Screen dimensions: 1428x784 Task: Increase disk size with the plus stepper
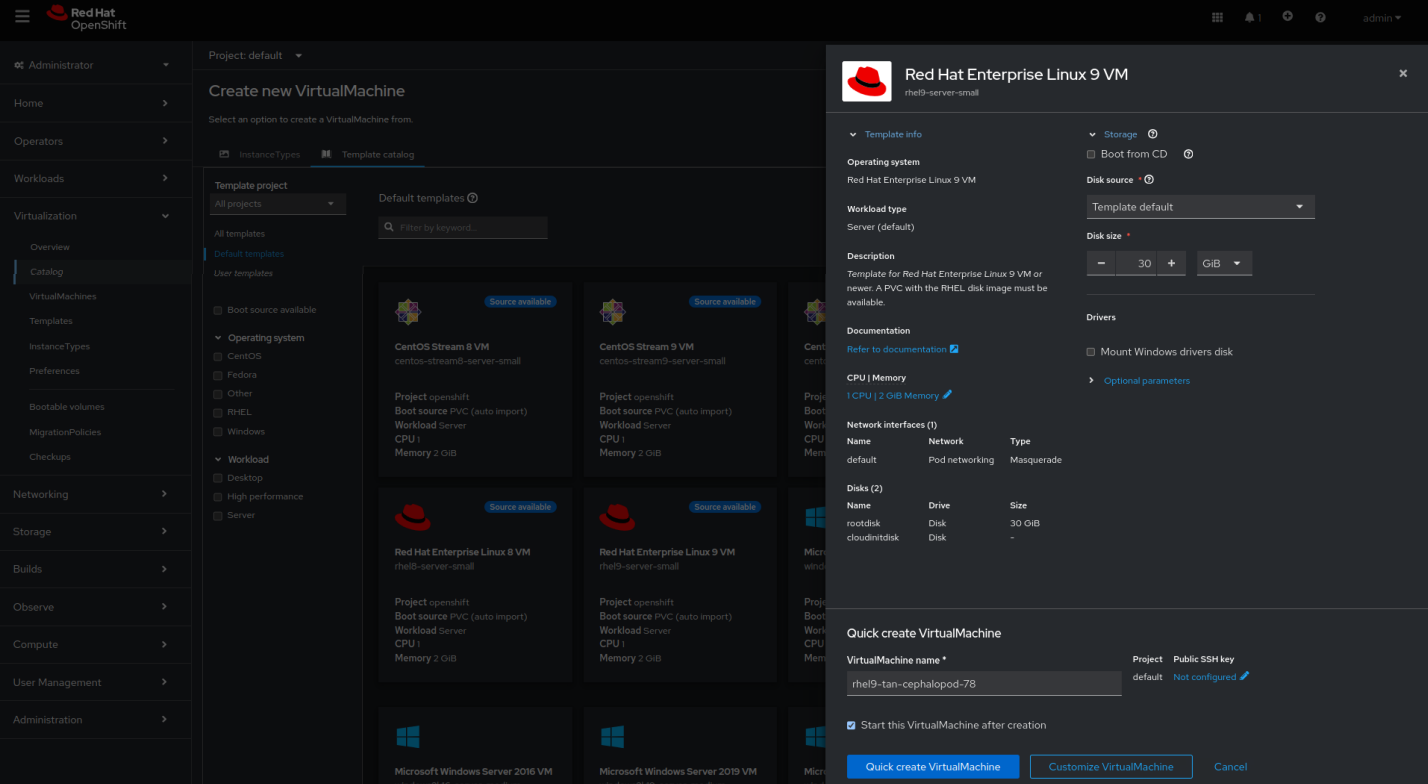pyautogui.click(x=1171, y=262)
